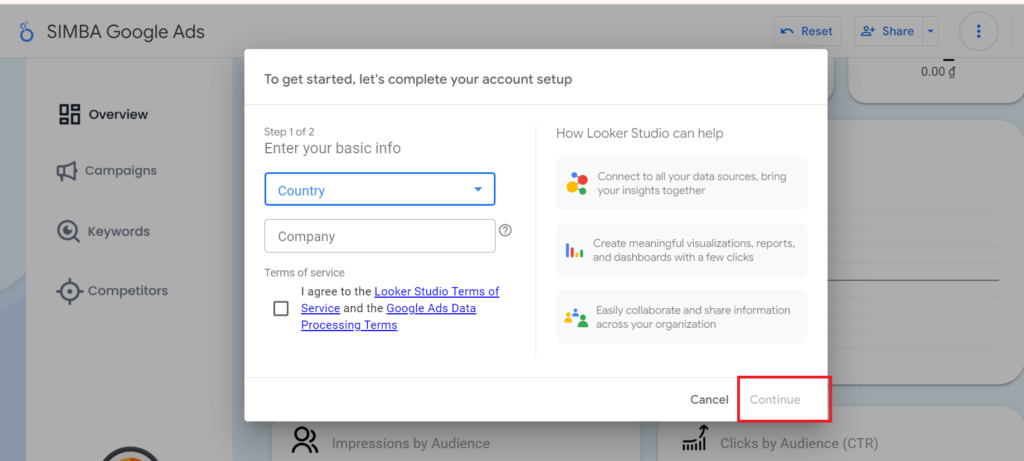This screenshot has height=461, width=1024.
Task: Open the Looker Studio Terms of Service link
Action: (x=436, y=292)
